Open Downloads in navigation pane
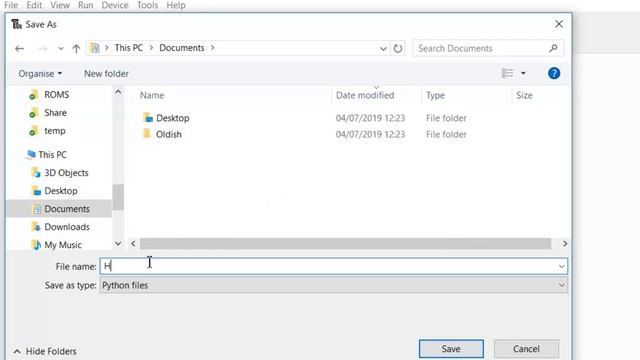Screen dimensions: 640x360 click(67, 227)
